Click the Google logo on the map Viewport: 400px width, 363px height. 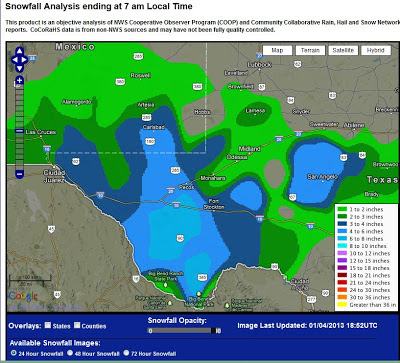(x=23, y=296)
